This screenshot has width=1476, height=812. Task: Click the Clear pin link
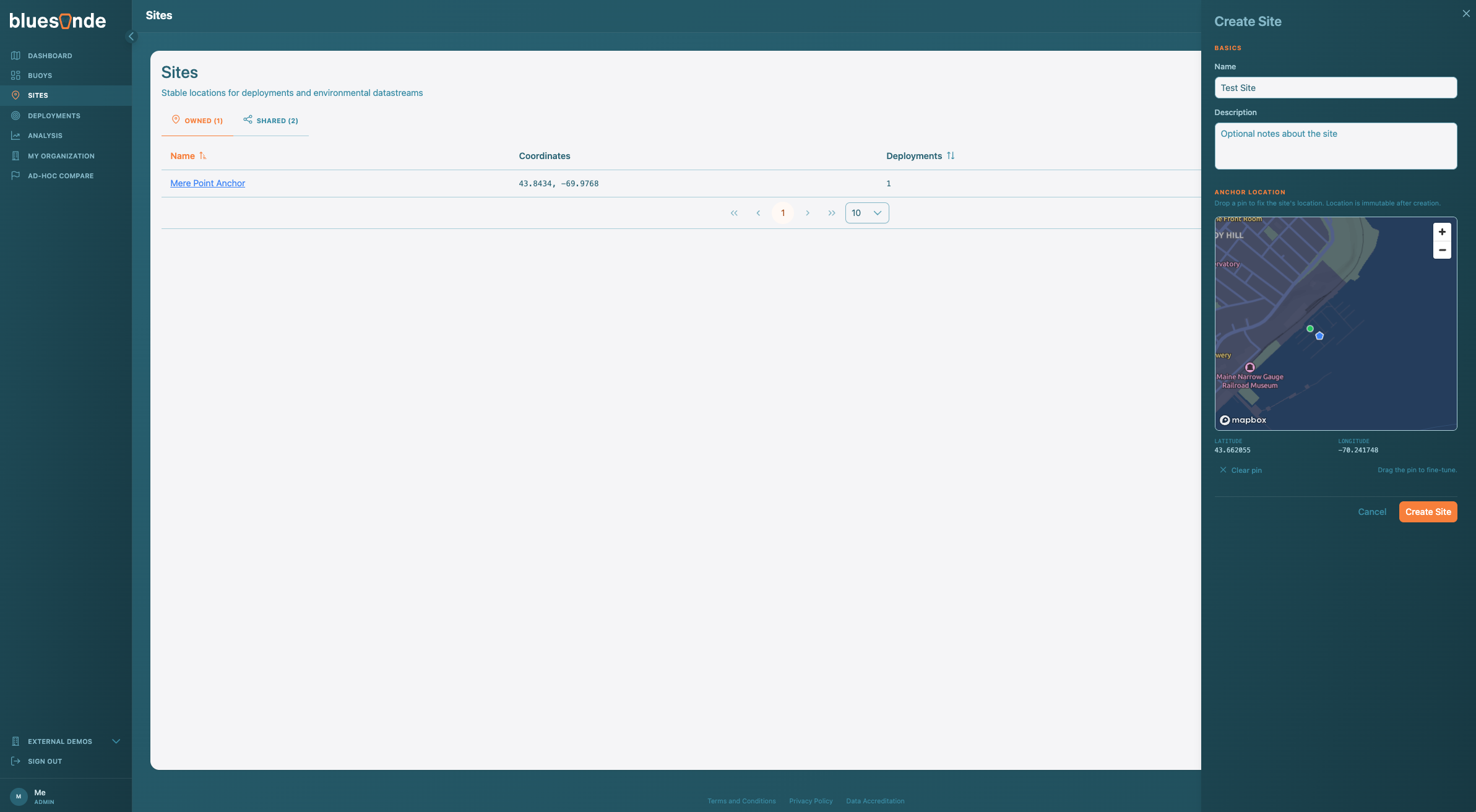tap(1241, 470)
